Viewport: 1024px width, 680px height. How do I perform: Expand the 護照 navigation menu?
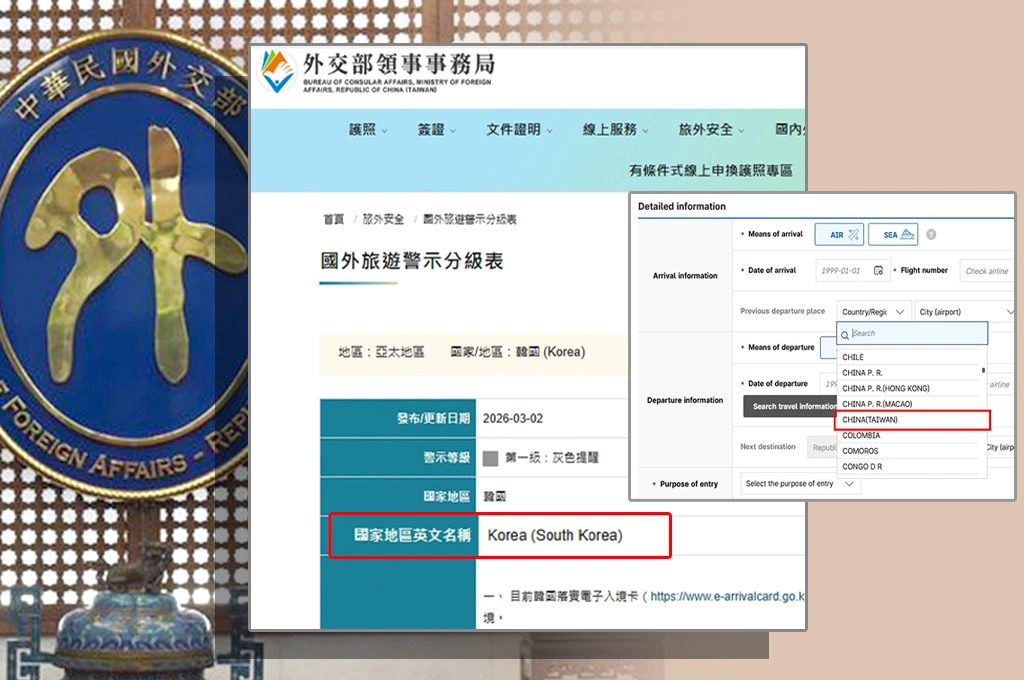[363, 131]
